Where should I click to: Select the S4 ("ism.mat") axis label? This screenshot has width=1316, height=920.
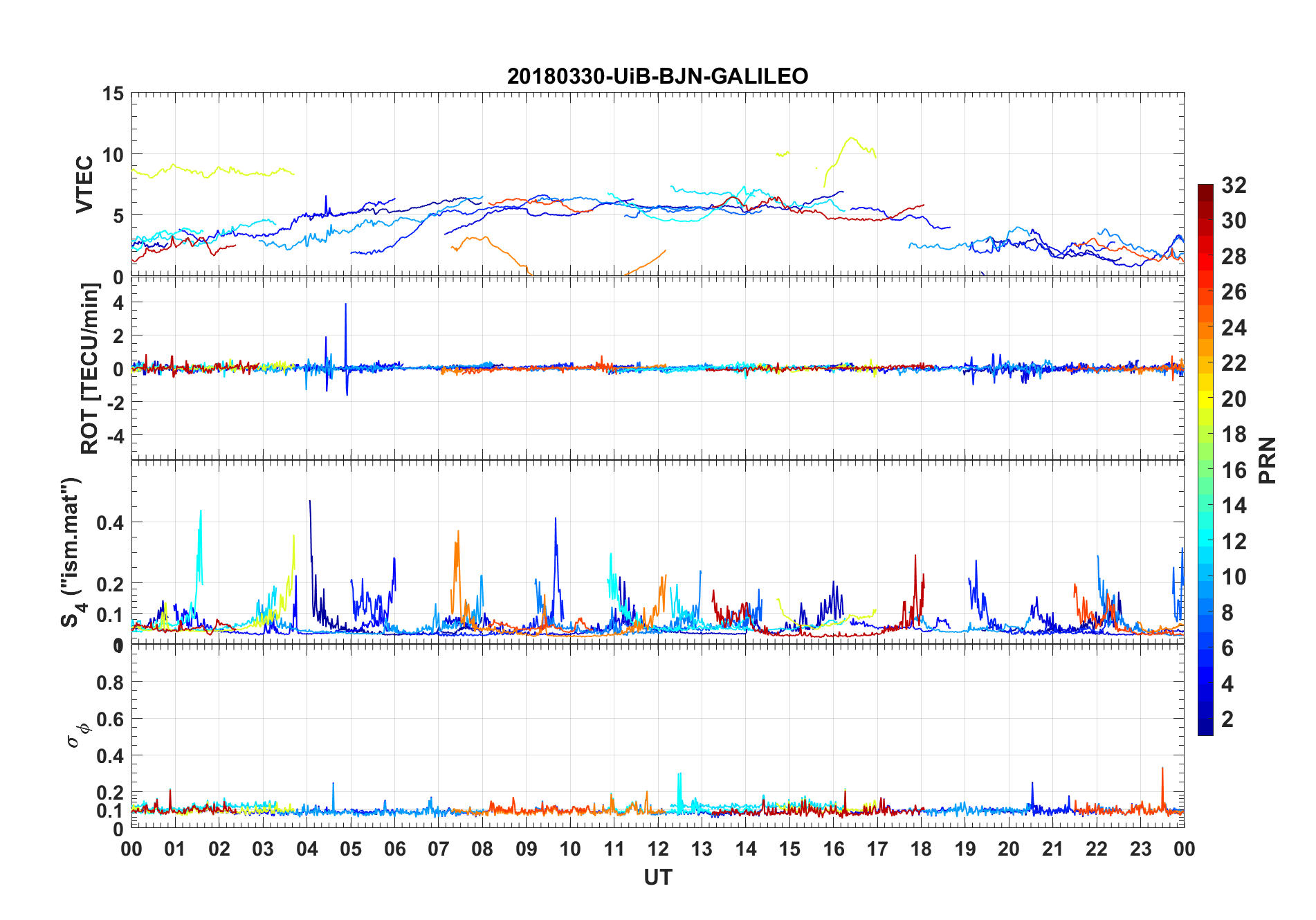pyautogui.click(x=72, y=553)
